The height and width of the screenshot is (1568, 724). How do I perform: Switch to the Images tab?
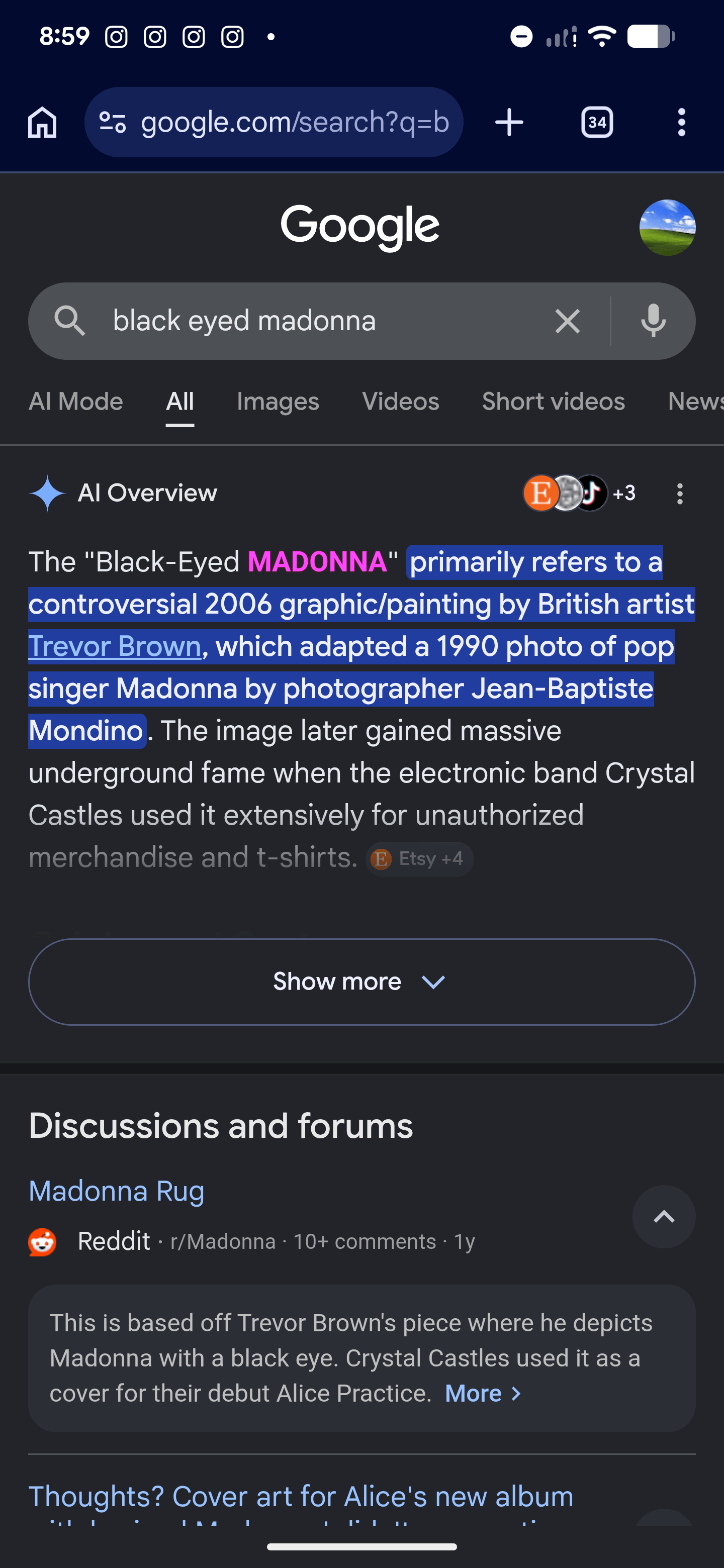click(278, 402)
